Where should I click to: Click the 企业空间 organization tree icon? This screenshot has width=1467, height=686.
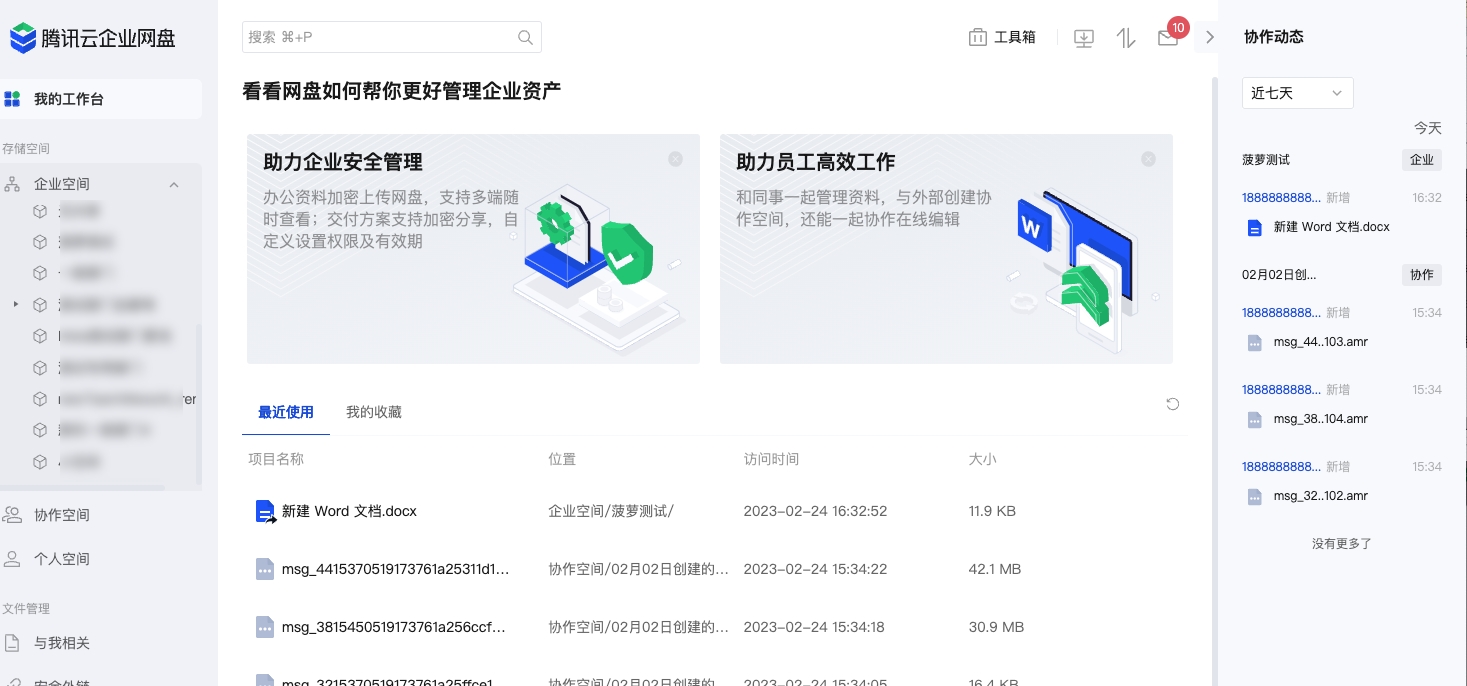13,184
